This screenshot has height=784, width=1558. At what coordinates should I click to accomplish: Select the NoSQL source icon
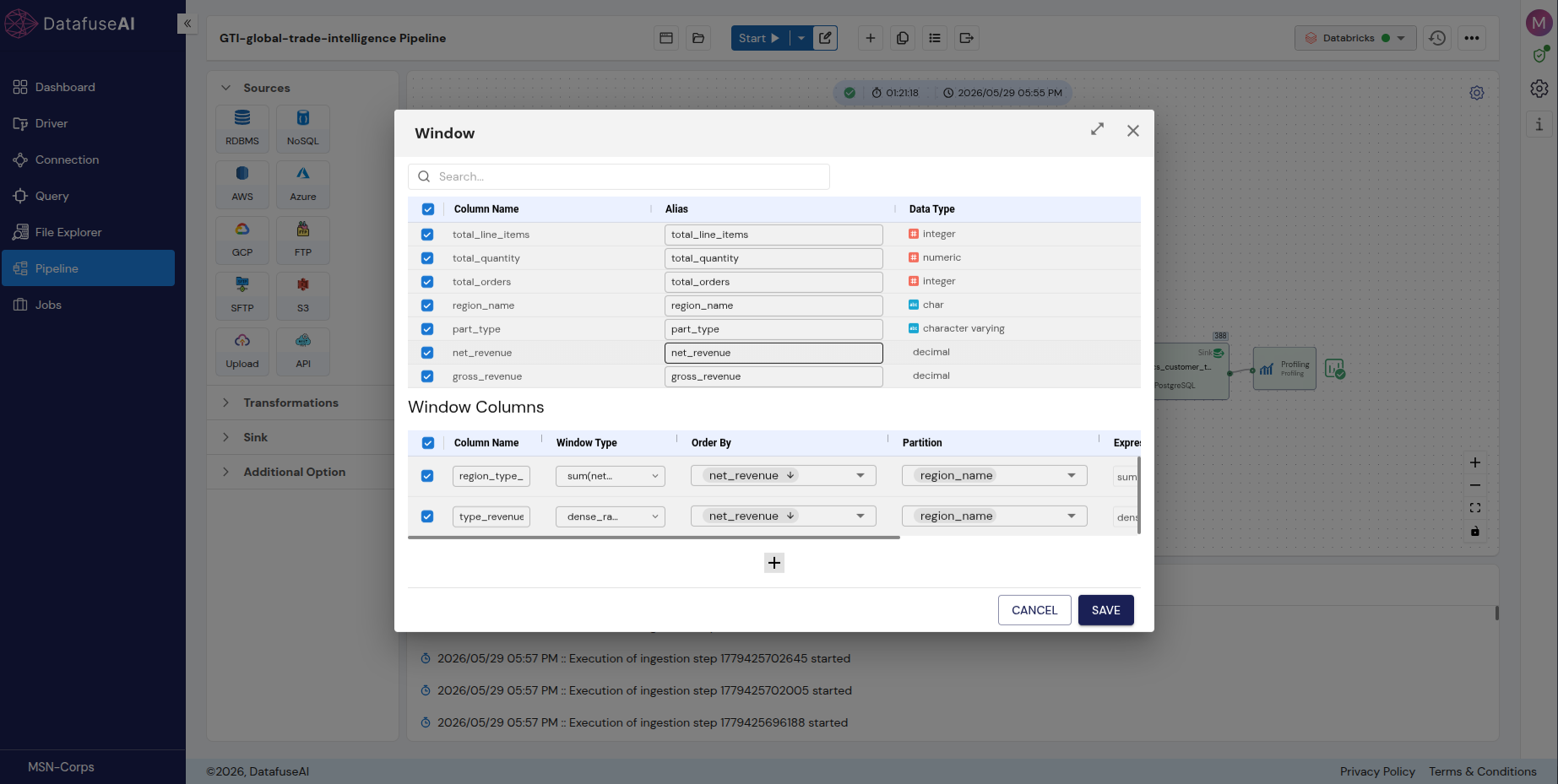point(303,128)
